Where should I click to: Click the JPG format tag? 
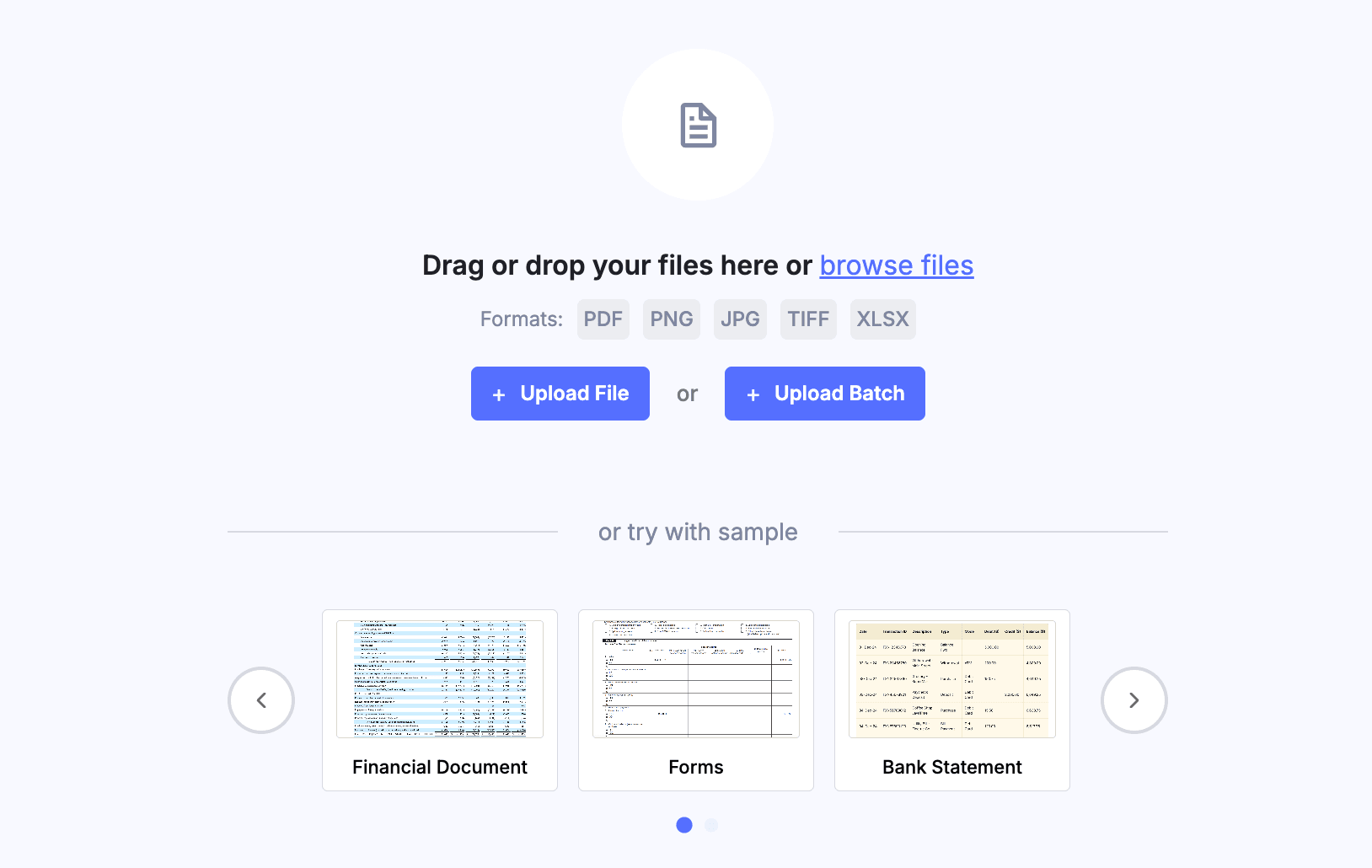[x=740, y=319]
